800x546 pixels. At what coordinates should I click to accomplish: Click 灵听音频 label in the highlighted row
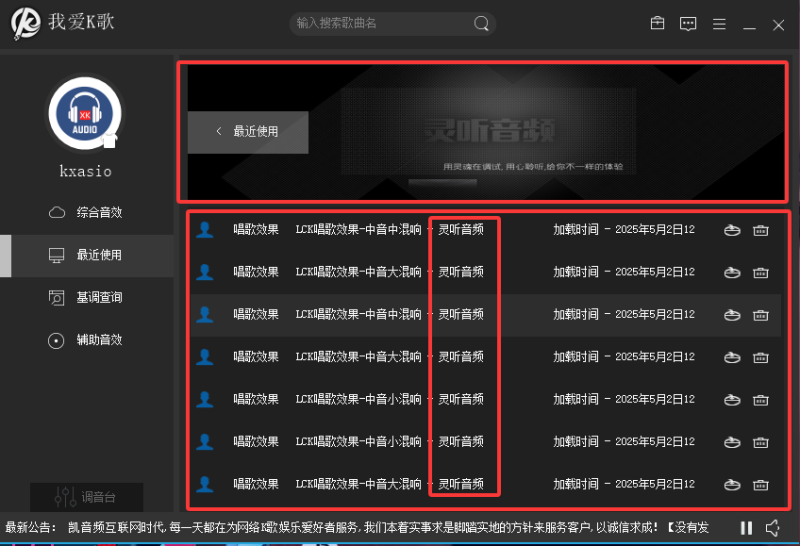pos(461,314)
